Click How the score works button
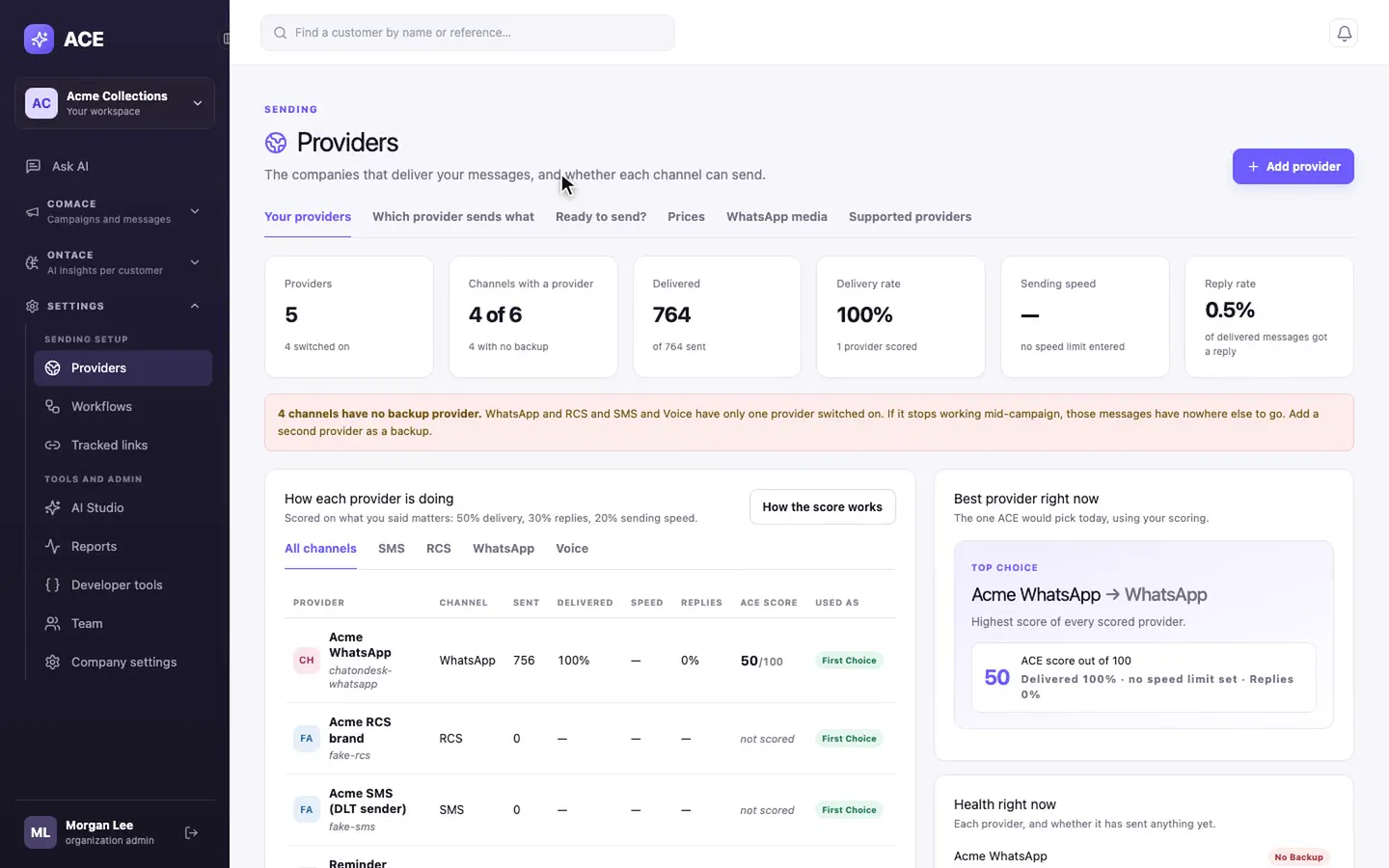The image size is (1389, 868). tap(822, 506)
